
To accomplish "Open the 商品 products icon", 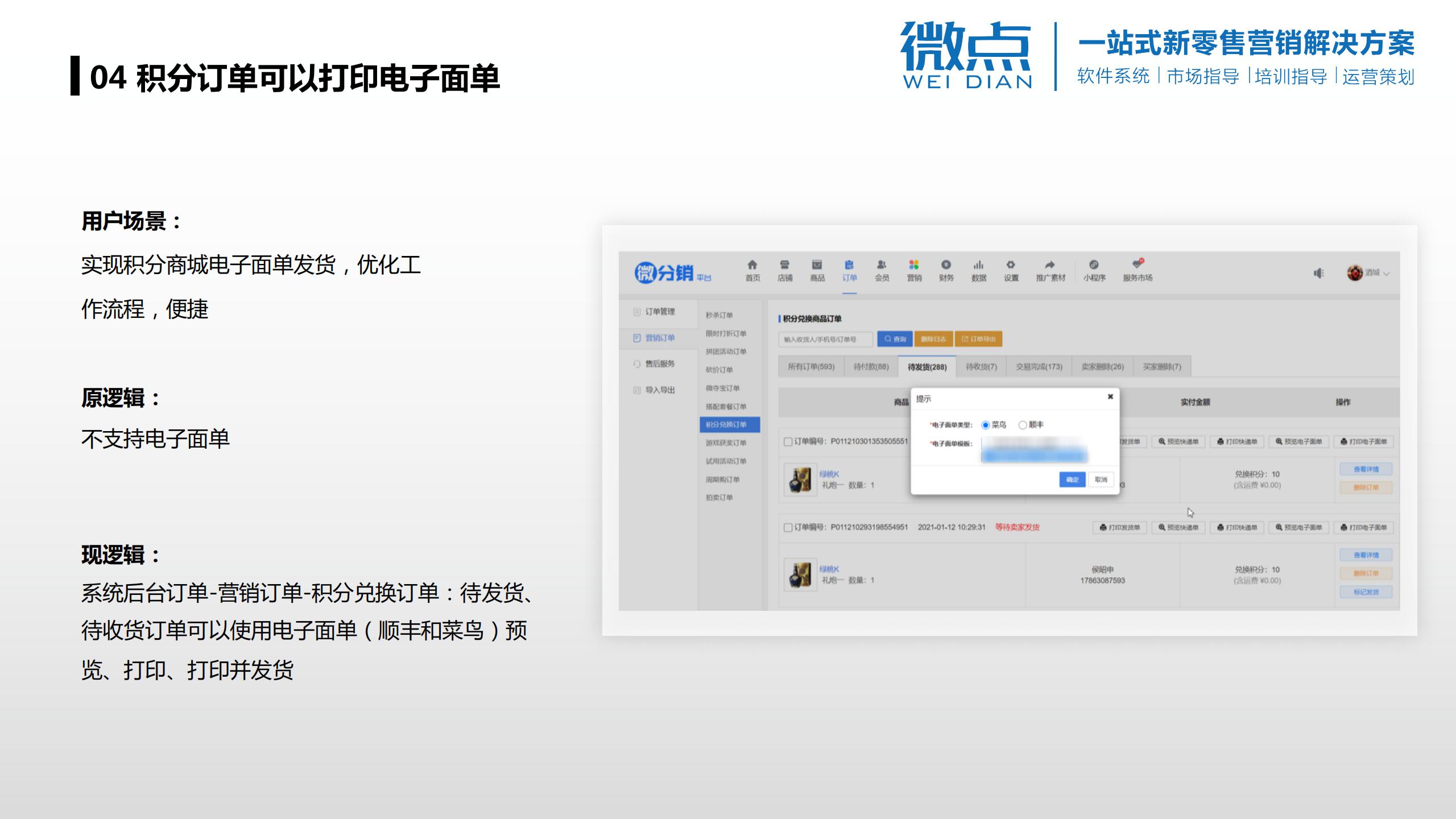I will [817, 265].
